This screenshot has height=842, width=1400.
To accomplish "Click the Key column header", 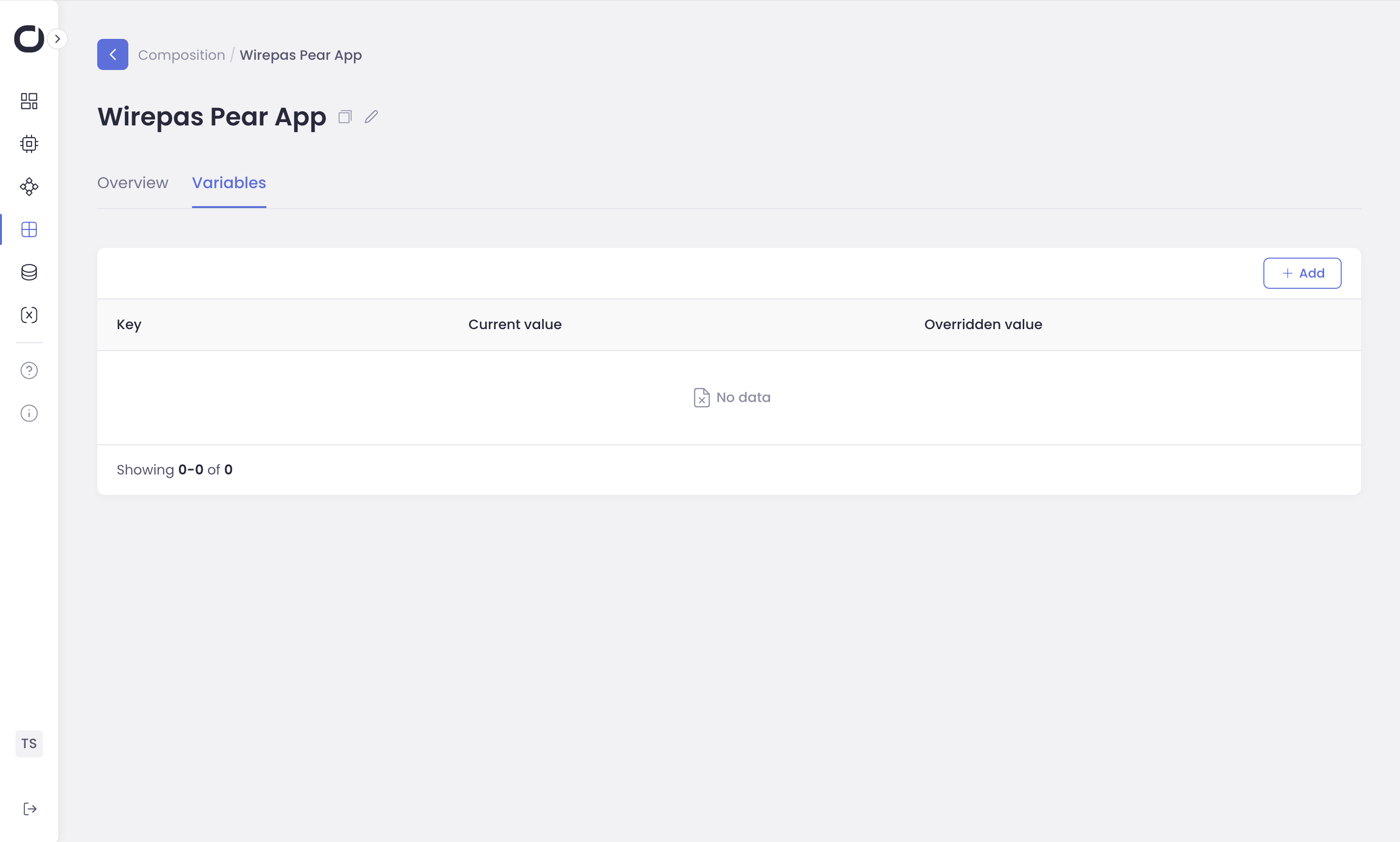I will tap(129, 325).
